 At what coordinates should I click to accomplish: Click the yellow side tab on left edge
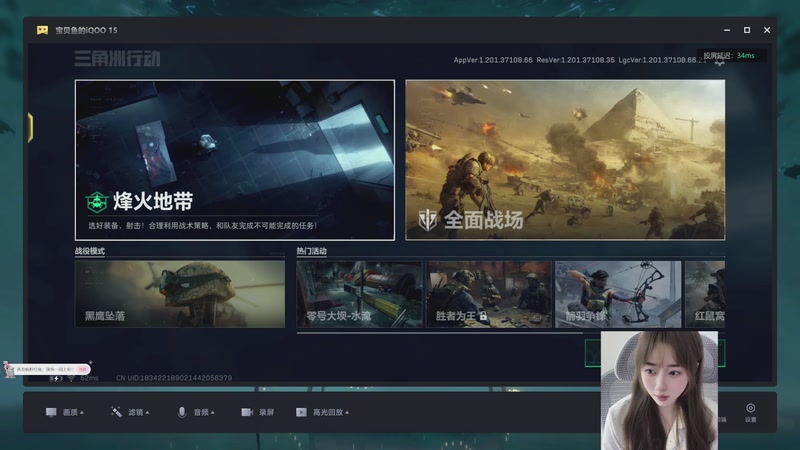click(30, 127)
